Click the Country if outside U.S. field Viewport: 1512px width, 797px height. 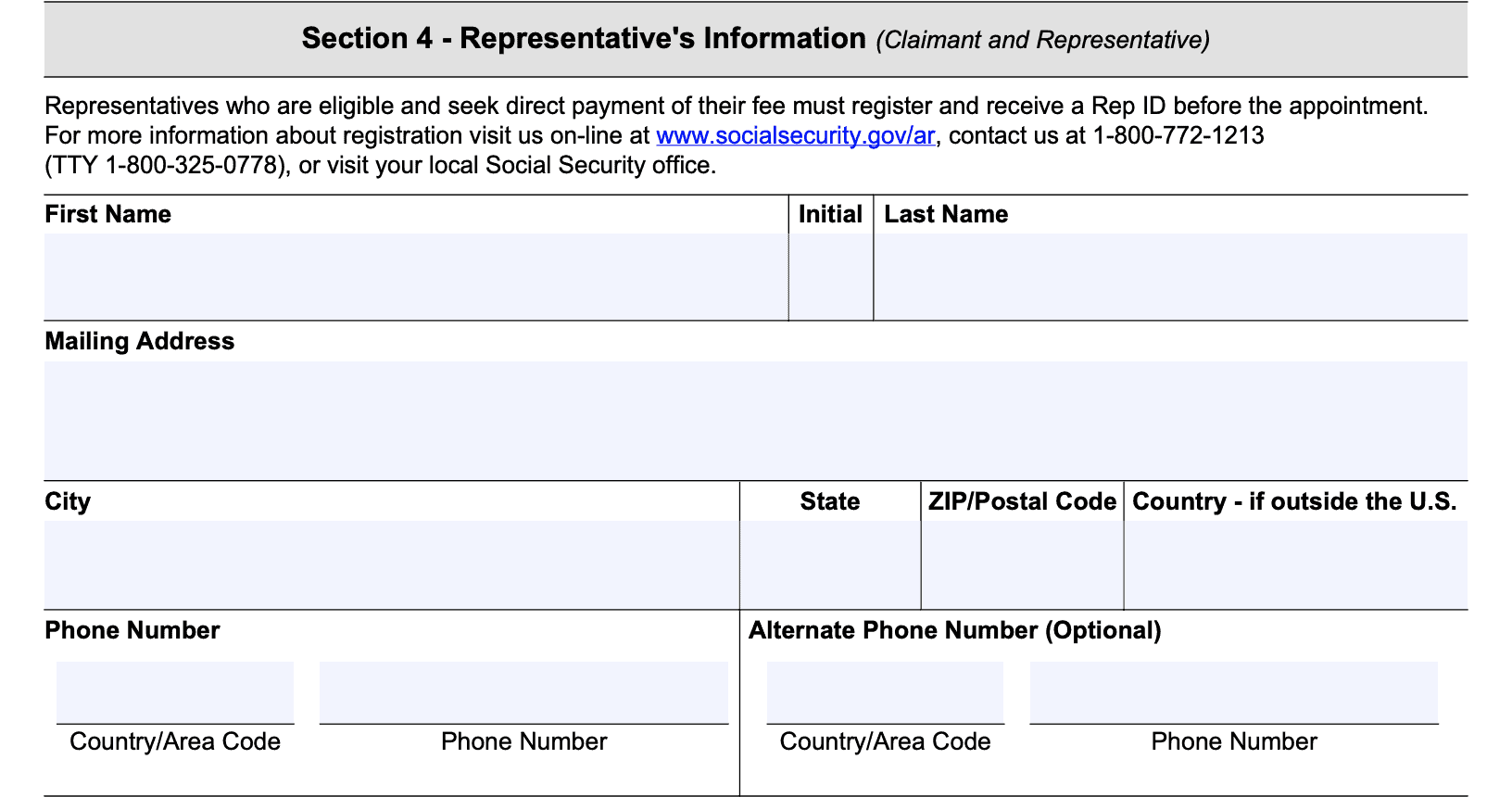1295,563
